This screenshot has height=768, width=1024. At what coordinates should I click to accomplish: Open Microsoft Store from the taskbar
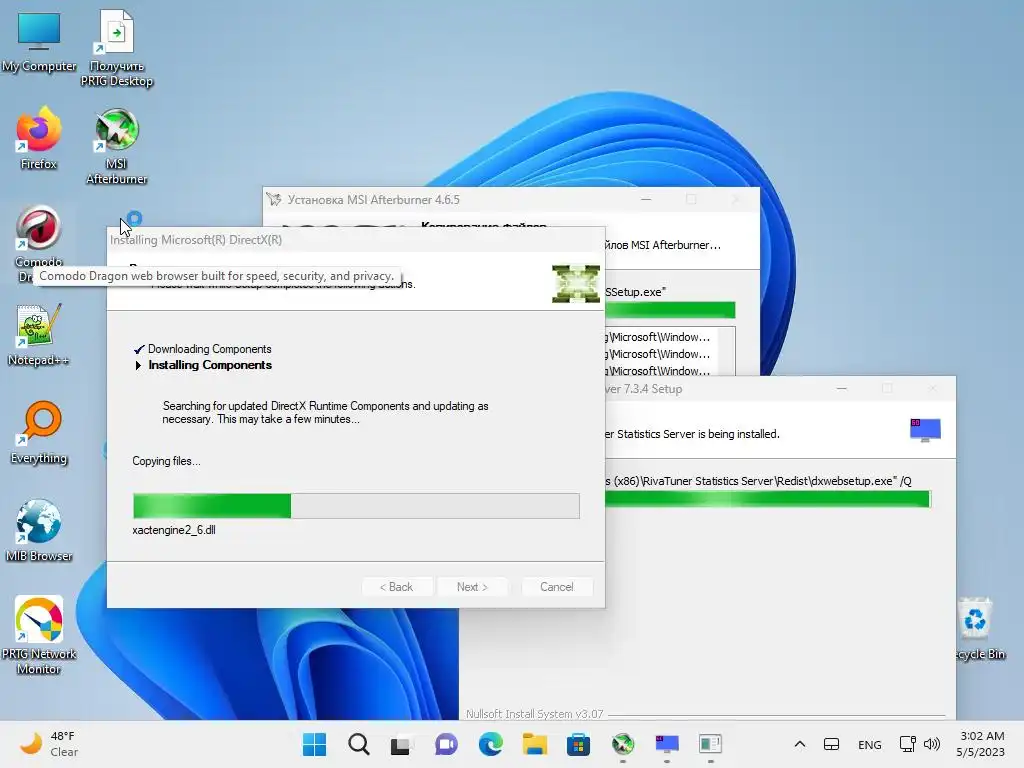578,744
